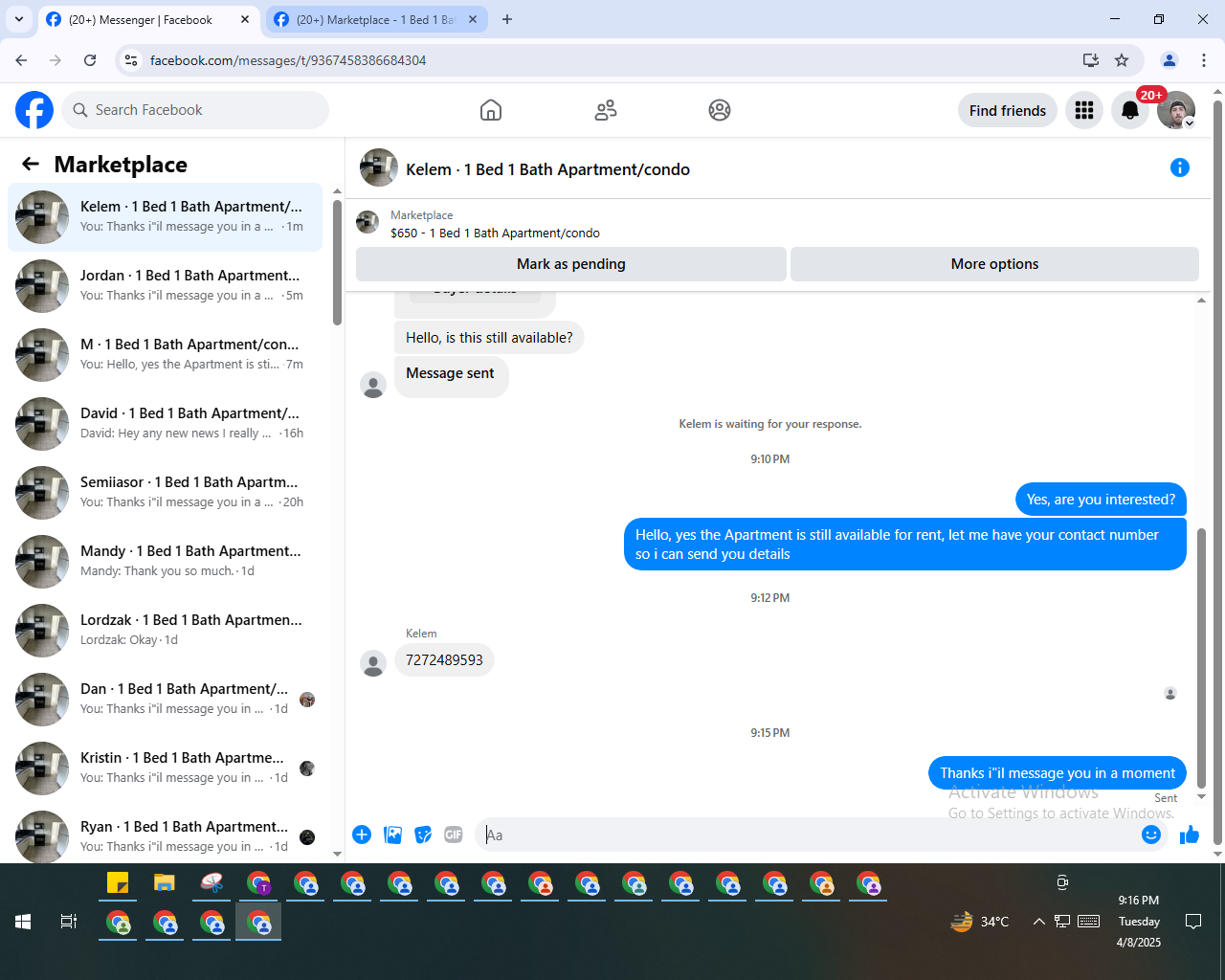Viewport: 1225px width, 980px height.
Task: Open Chrome three-dot menu
Action: click(1204, 60)
